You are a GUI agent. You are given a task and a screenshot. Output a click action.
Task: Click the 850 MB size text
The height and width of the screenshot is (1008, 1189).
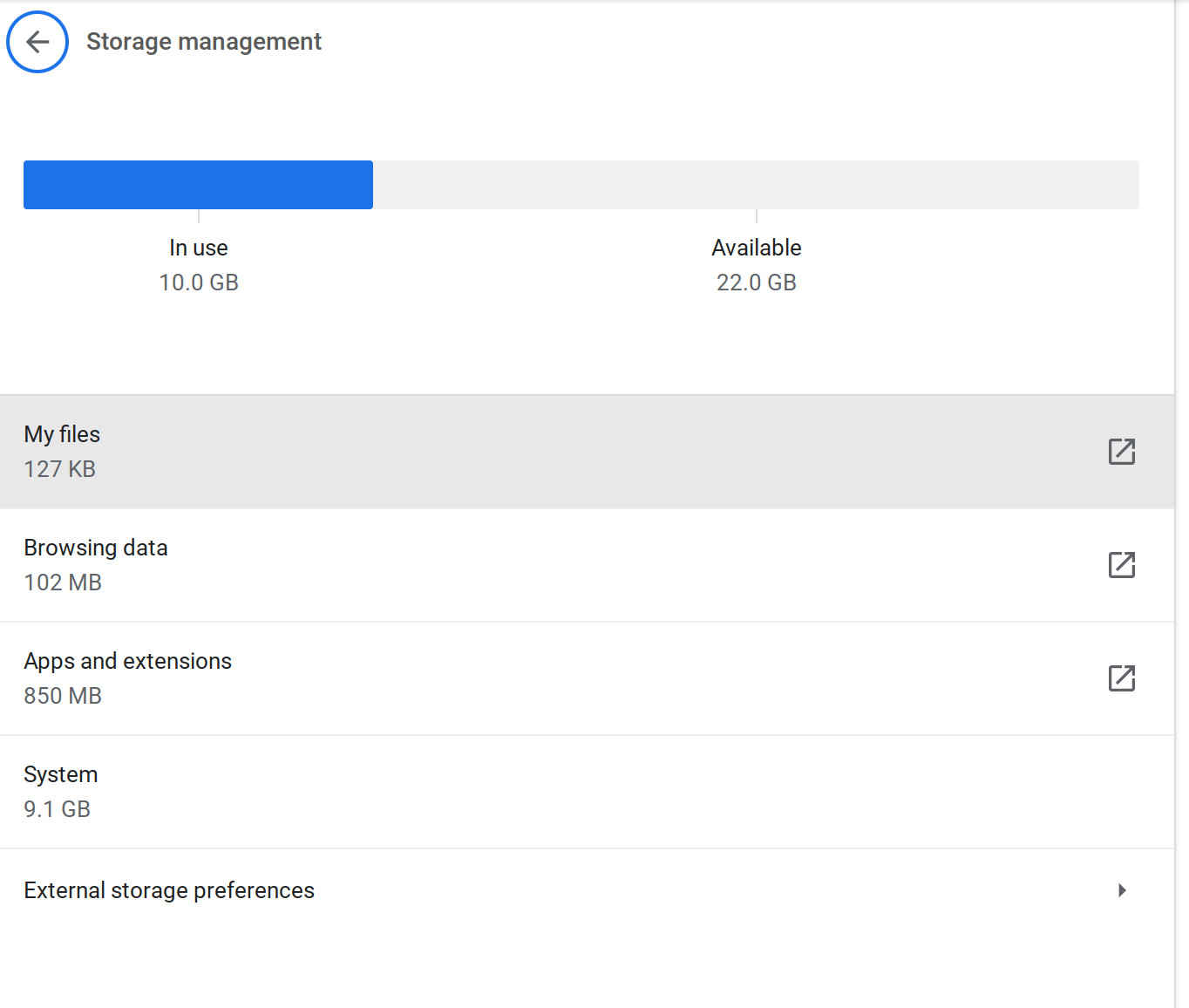pos(63,696)
